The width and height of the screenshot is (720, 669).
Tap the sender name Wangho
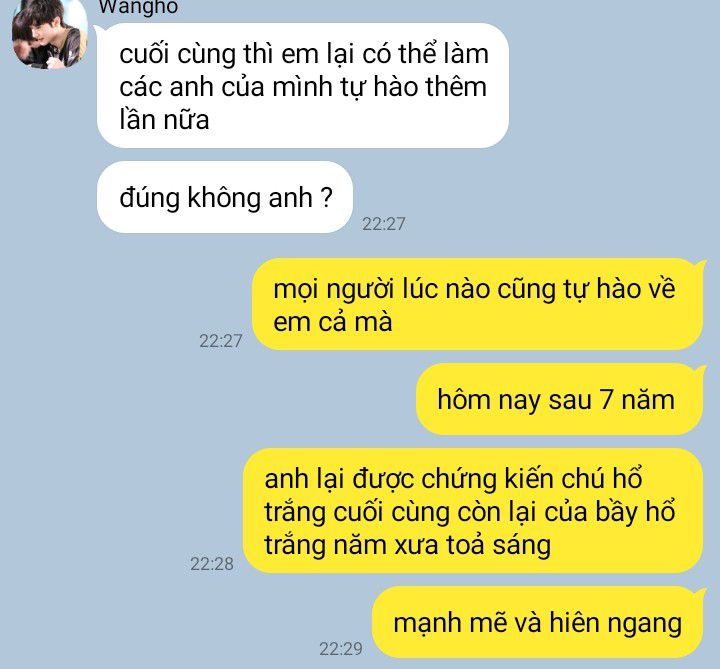pyautogui.click(x=138, y=7)
